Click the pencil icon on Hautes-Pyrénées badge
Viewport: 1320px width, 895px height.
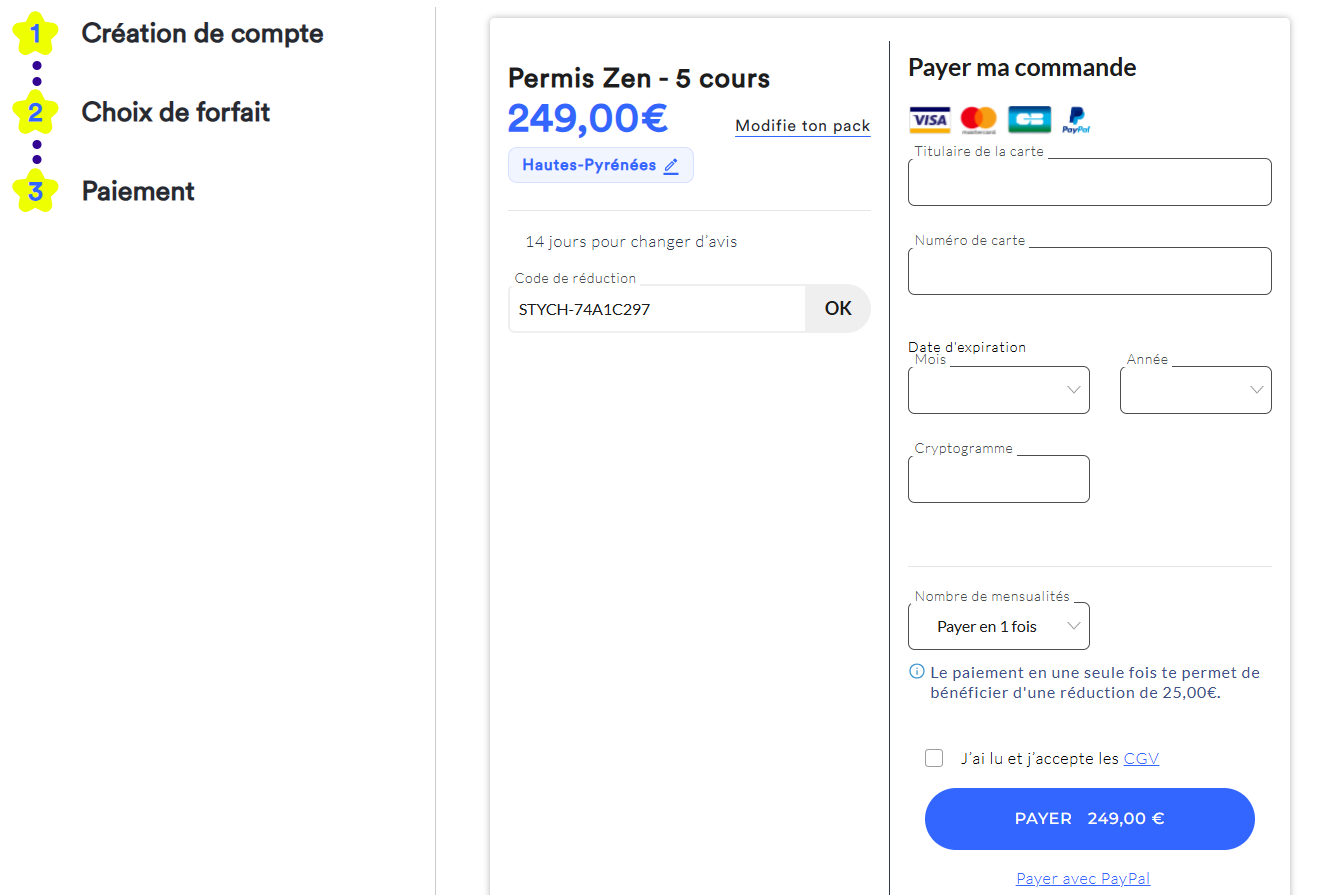pos(671,164)
